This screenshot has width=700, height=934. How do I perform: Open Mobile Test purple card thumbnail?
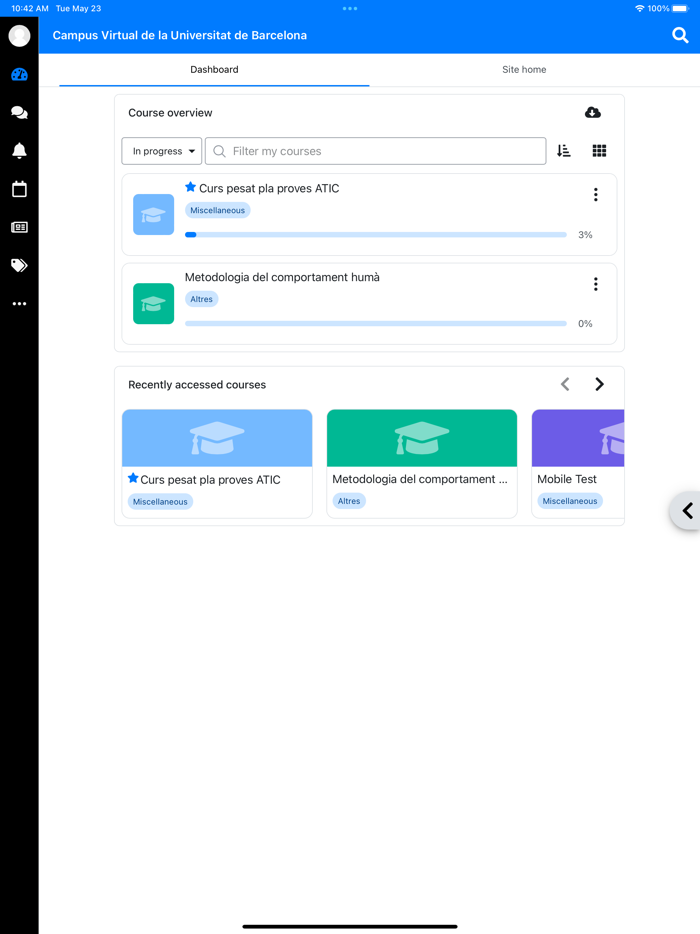578,438
